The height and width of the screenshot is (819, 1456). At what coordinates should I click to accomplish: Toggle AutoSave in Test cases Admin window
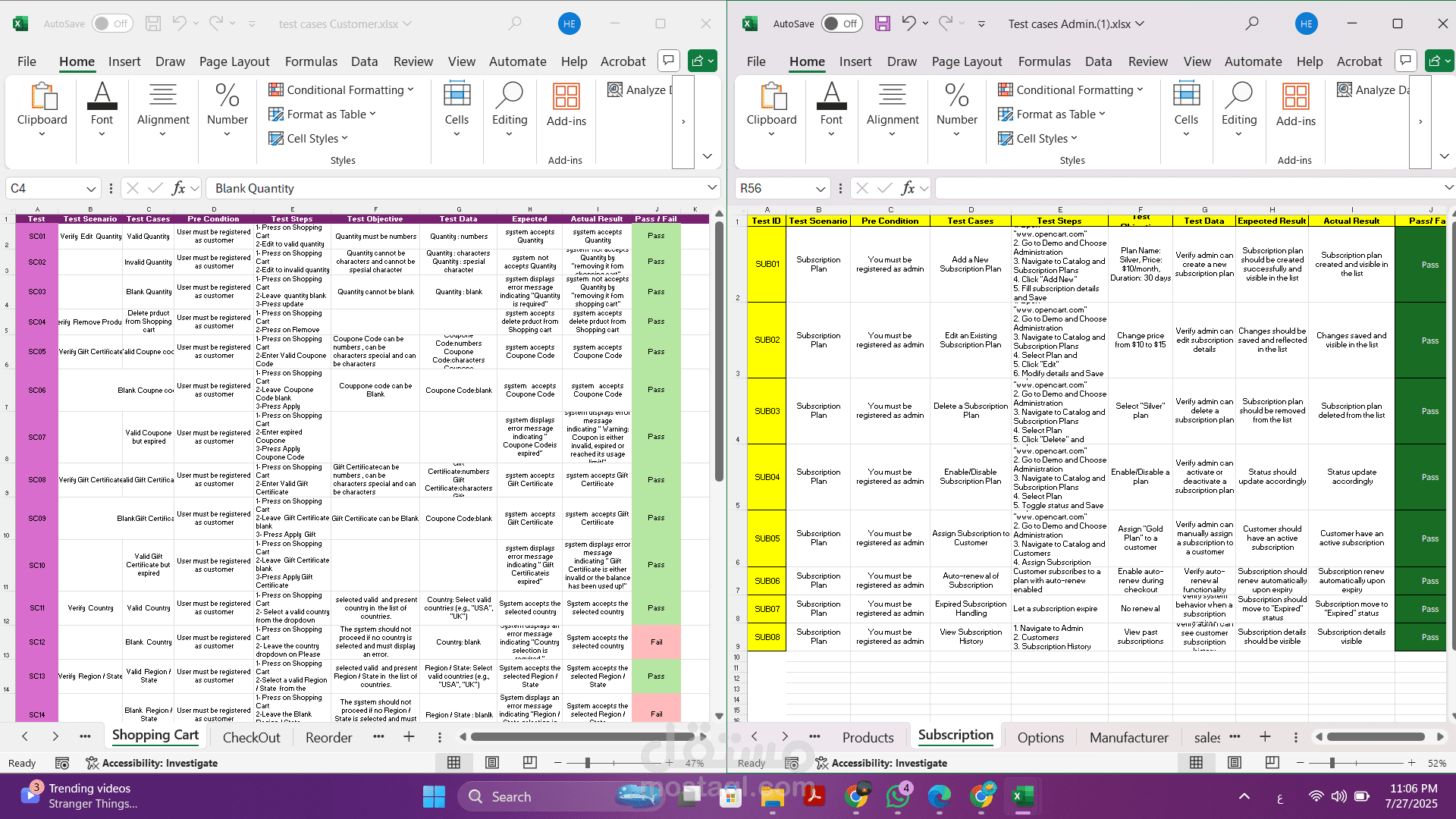[840, 24]
